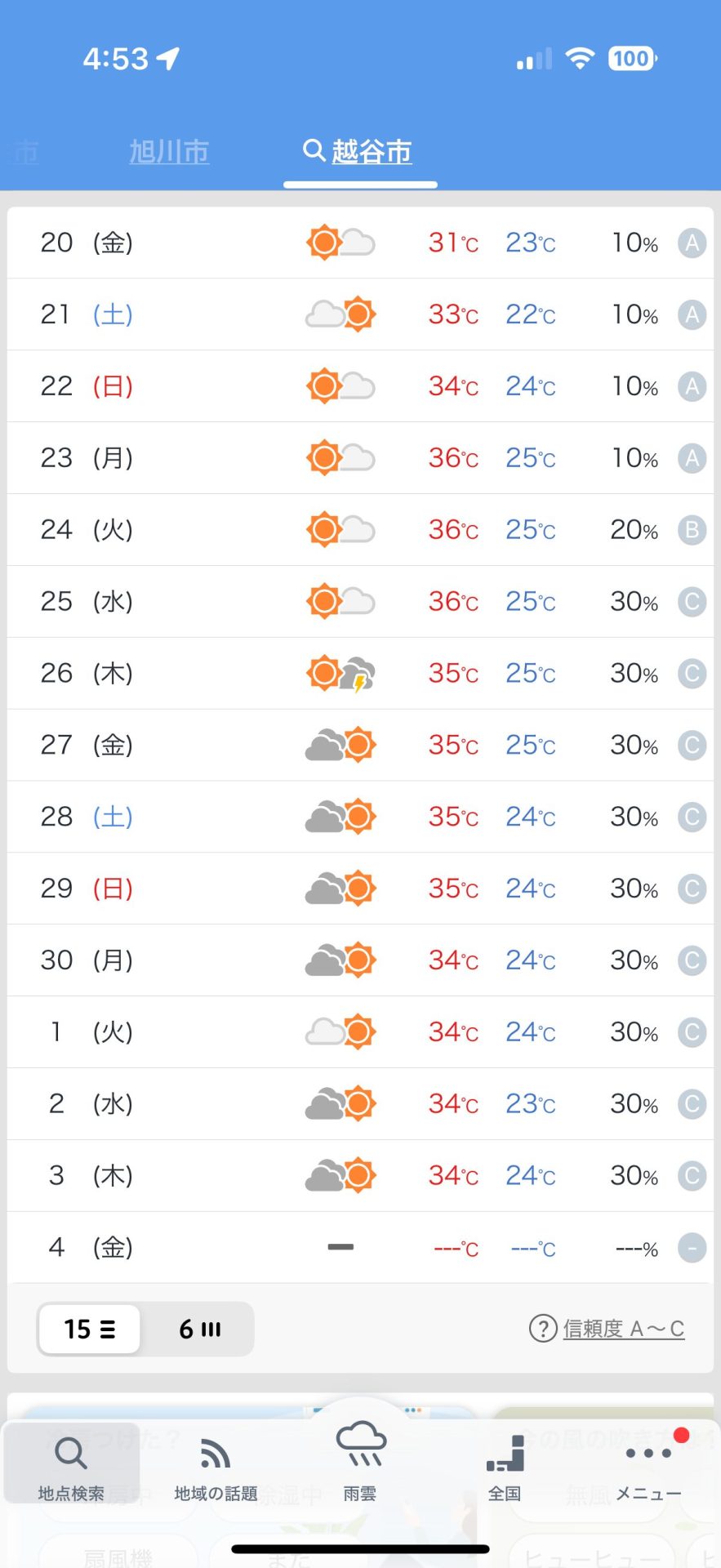This screenshot has width=721, height=1568.
Task: Select the 旭川市 tab
Action: coord(169,152)
